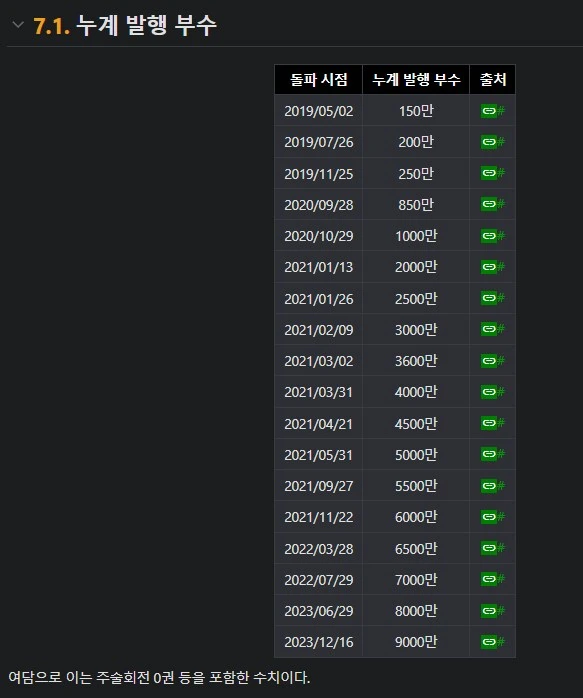Select the date cell 2020/09/28
The width and height of the screenshot is (583, 698).
(319, 204)
